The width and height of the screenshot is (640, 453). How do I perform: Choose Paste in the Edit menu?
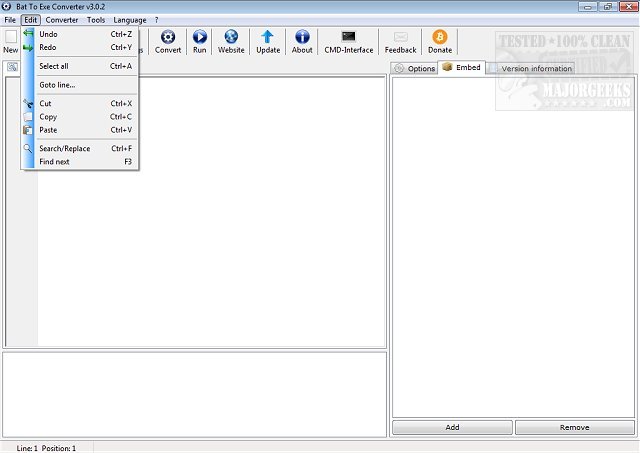coord(80,130)
